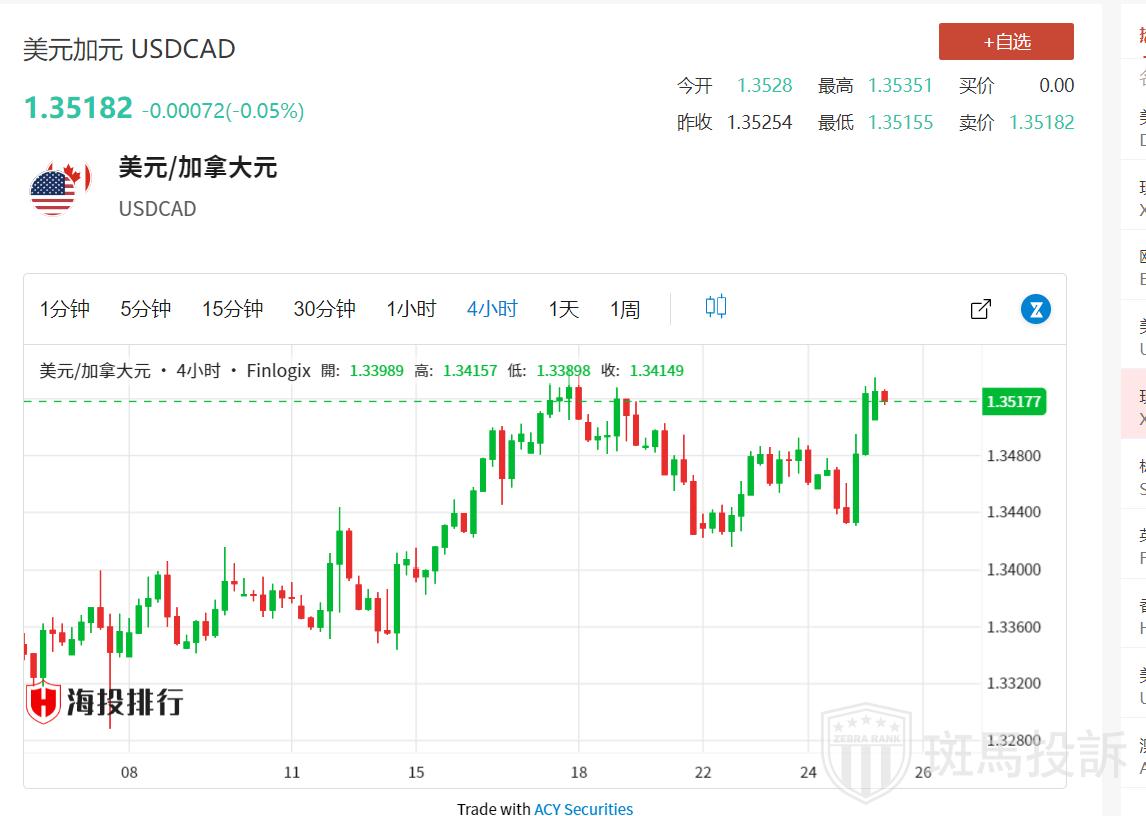Viewport: 1146px width, 816px height.
Task: Click the 18 date label on time axis
Action: pyautogui.click(x=579, y=772)
